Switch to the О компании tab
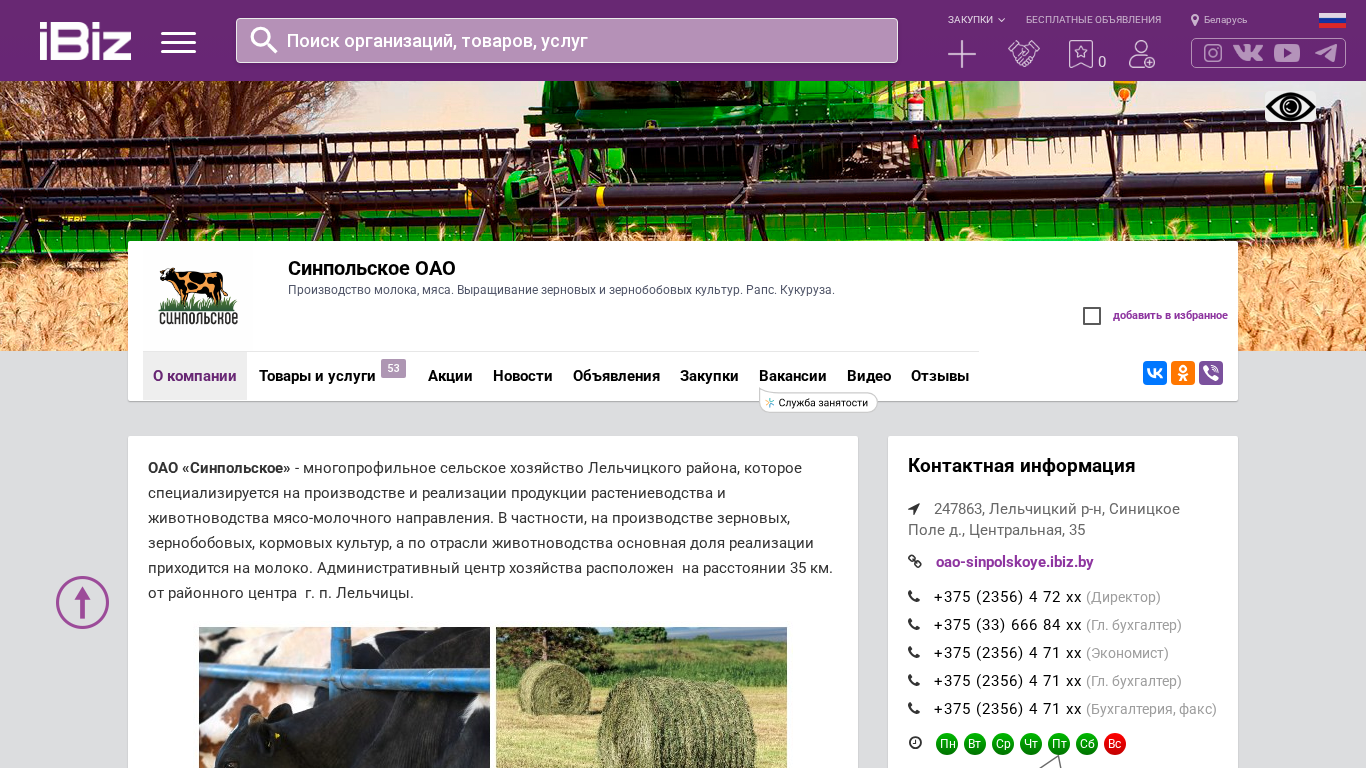 coord(195,376)
